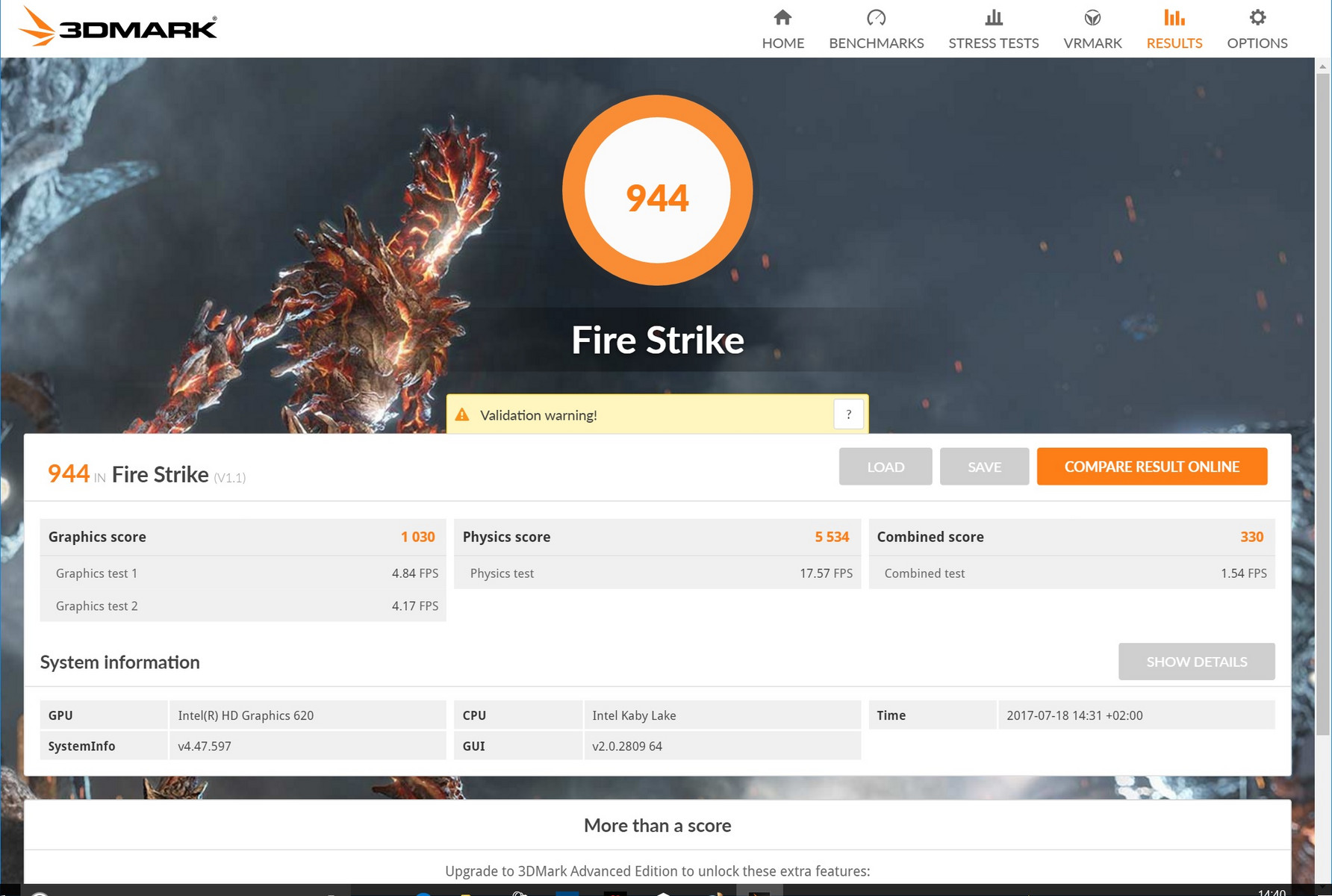Image resolution: width=1332 pixels, height=896 pixels.
Task: Click the 3DMark logo
Action: 117,26
